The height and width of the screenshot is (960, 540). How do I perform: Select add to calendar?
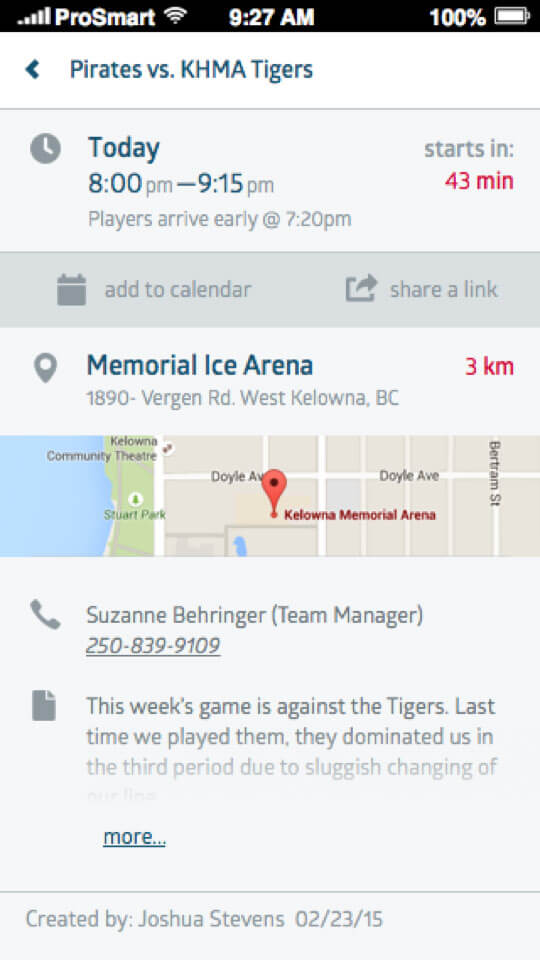[x=178, y=290]
